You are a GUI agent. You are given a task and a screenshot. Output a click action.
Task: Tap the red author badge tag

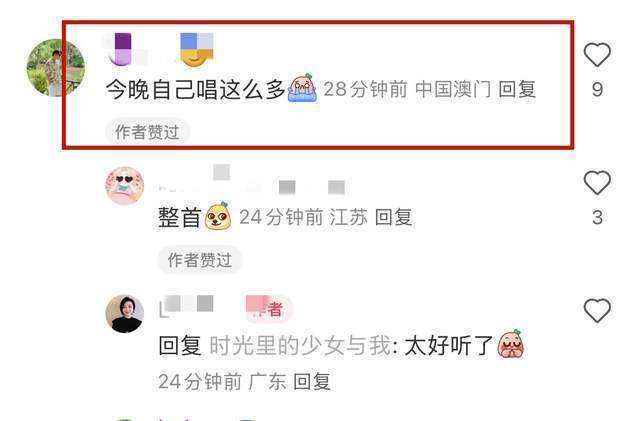pos(268,309)
